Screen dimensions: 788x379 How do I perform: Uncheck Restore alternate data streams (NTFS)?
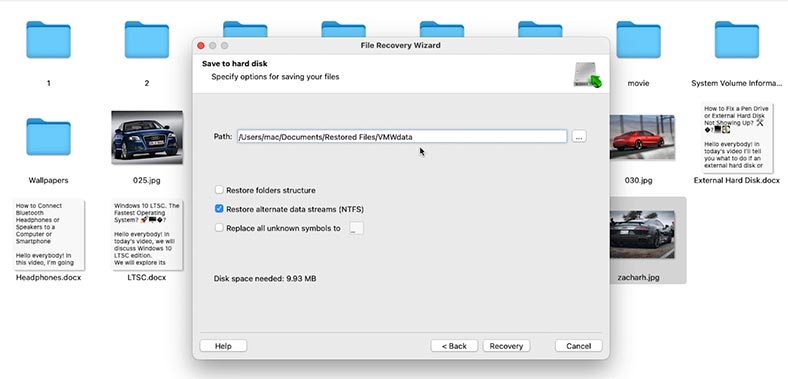[219, 209]
